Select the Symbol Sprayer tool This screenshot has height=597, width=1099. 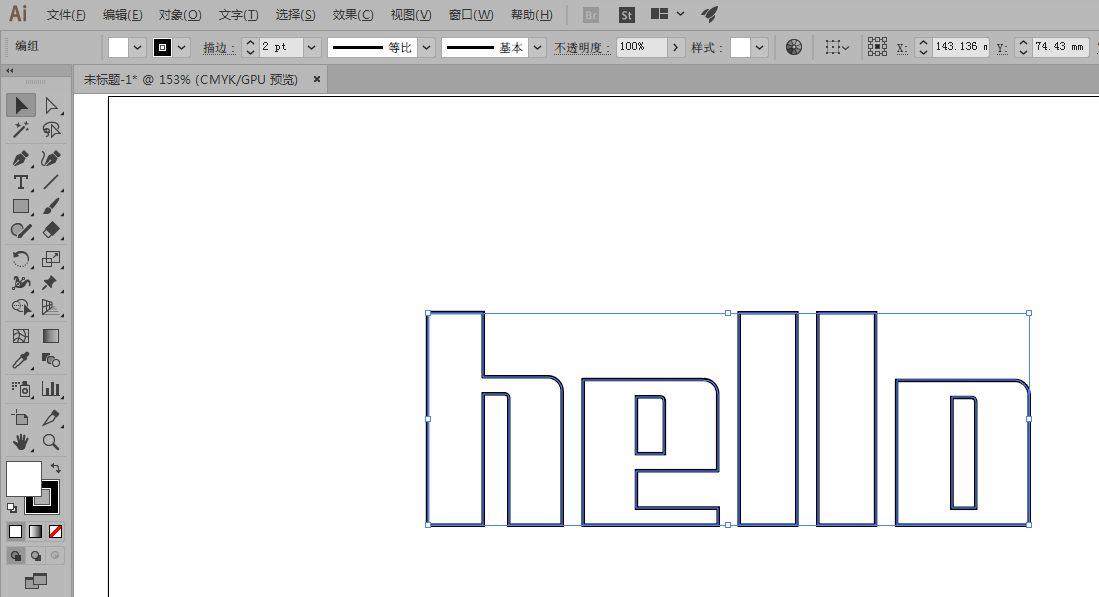click(21, 389)
